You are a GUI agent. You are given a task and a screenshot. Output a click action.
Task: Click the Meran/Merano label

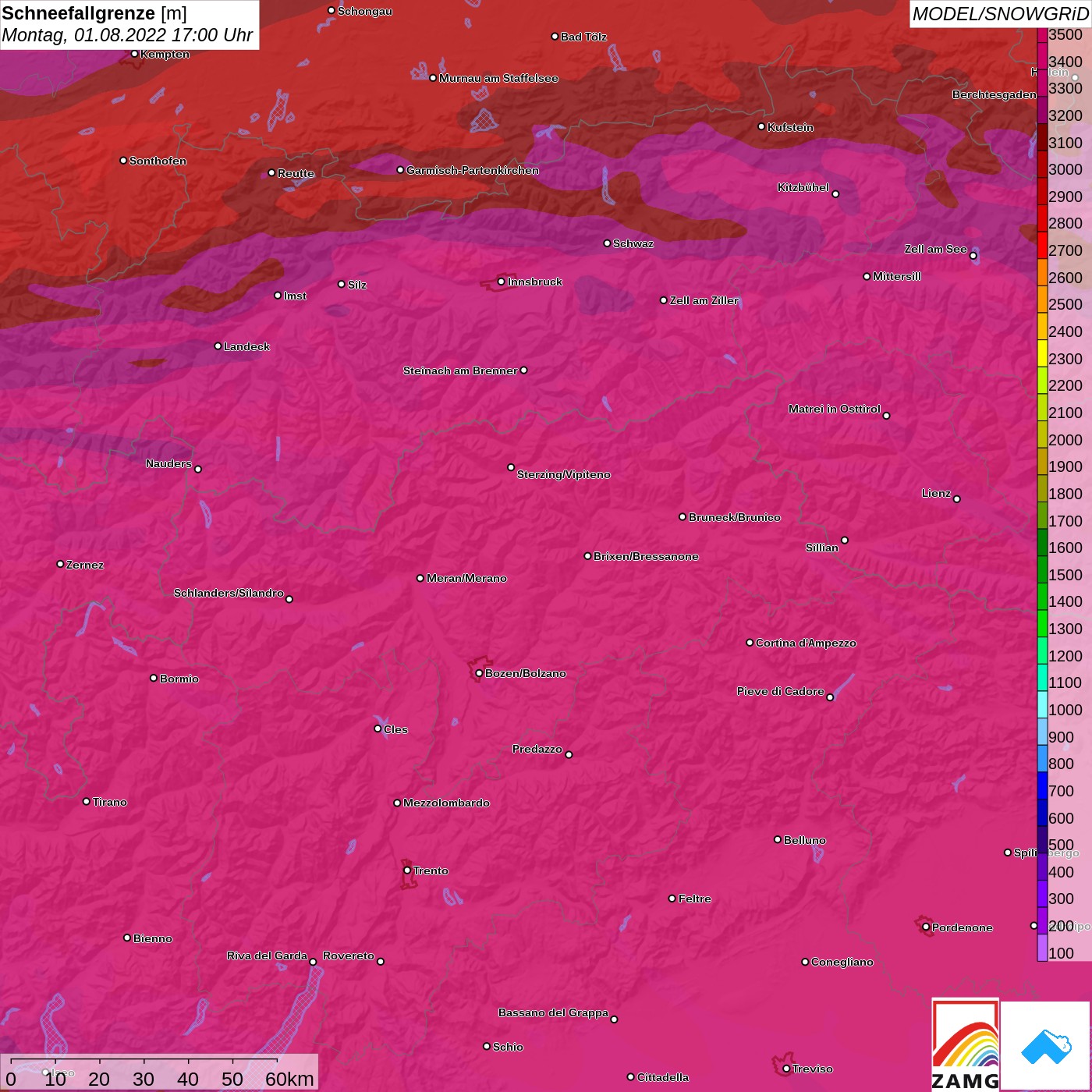tap(466, 578)
